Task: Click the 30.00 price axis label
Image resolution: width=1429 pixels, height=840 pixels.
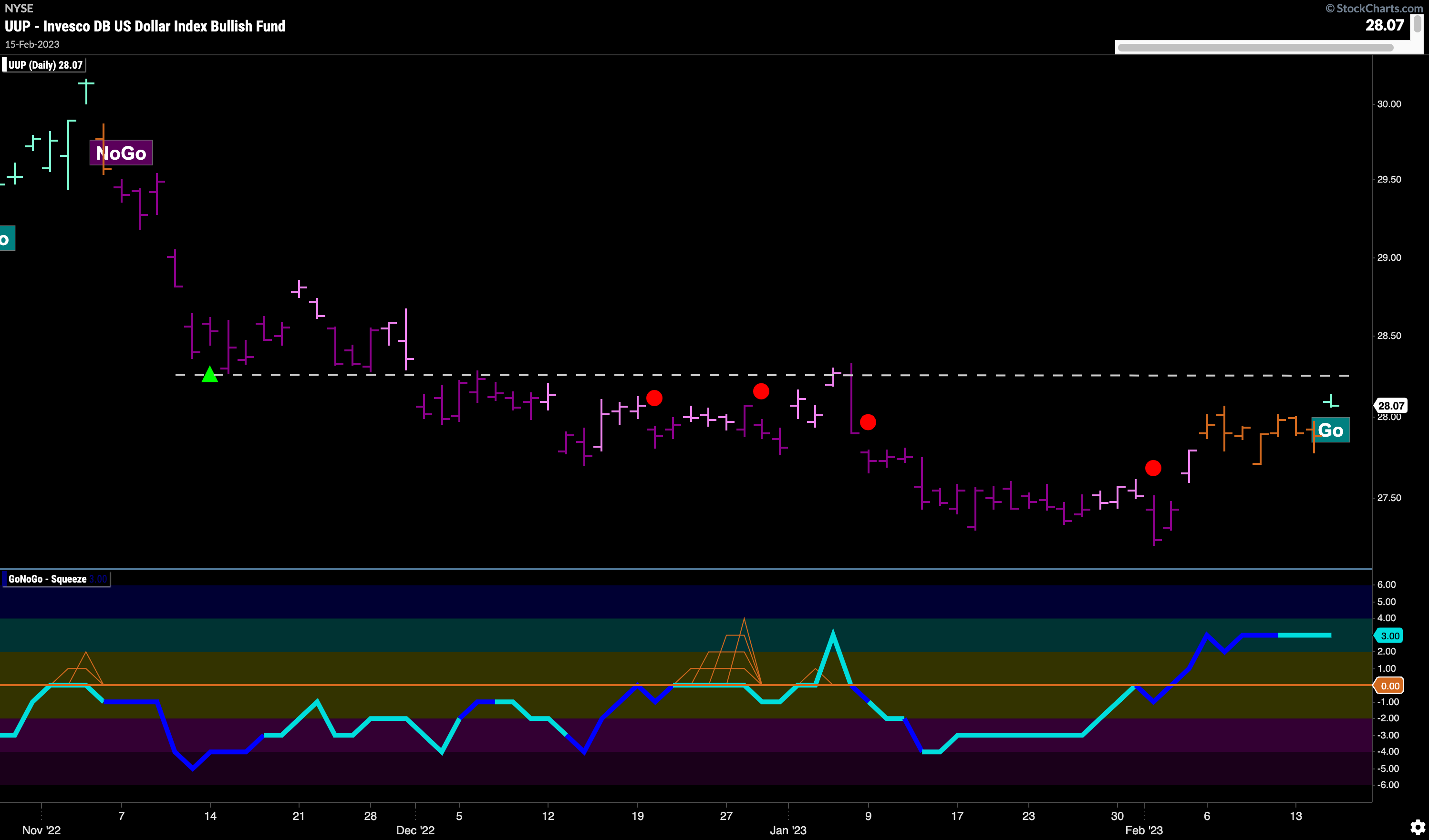Action: click(1389, 104)
